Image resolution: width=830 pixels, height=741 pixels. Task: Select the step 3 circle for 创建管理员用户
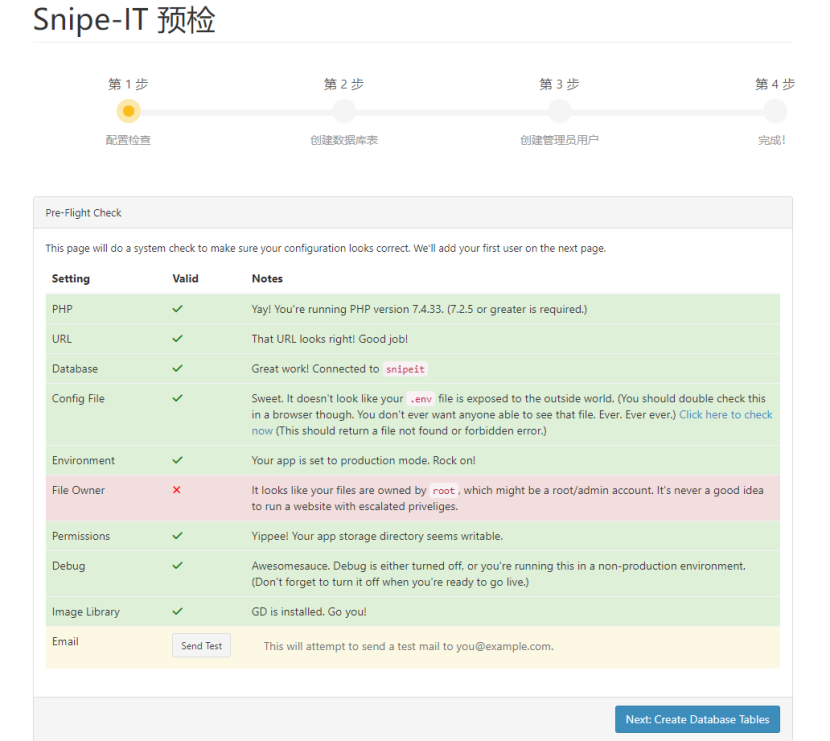coord(560,111)
